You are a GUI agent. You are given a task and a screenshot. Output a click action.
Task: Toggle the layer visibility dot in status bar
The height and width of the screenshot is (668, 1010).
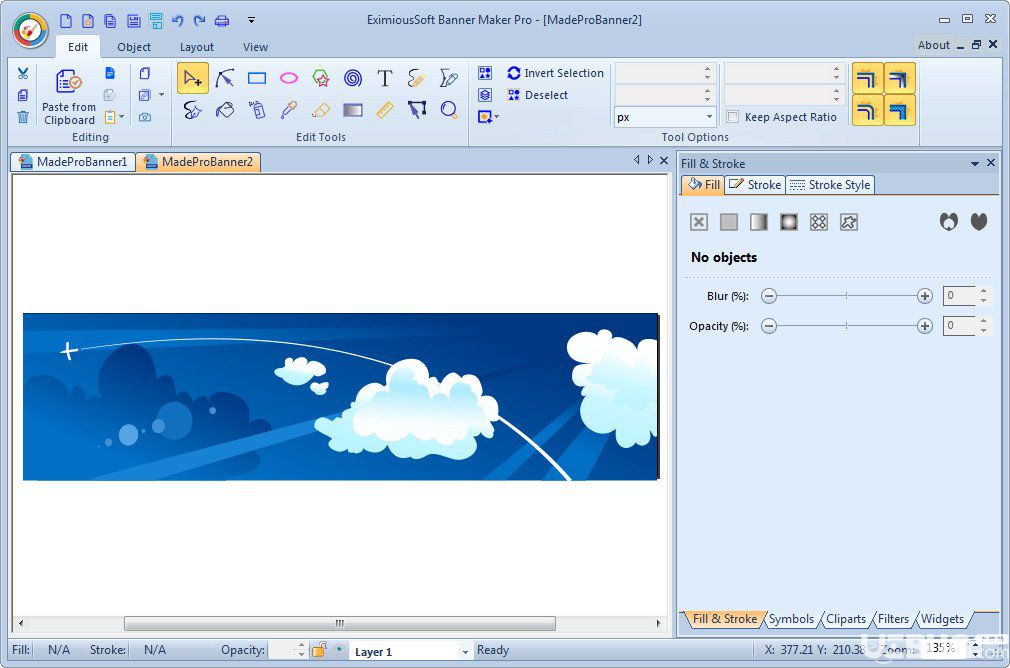(339, 649)
